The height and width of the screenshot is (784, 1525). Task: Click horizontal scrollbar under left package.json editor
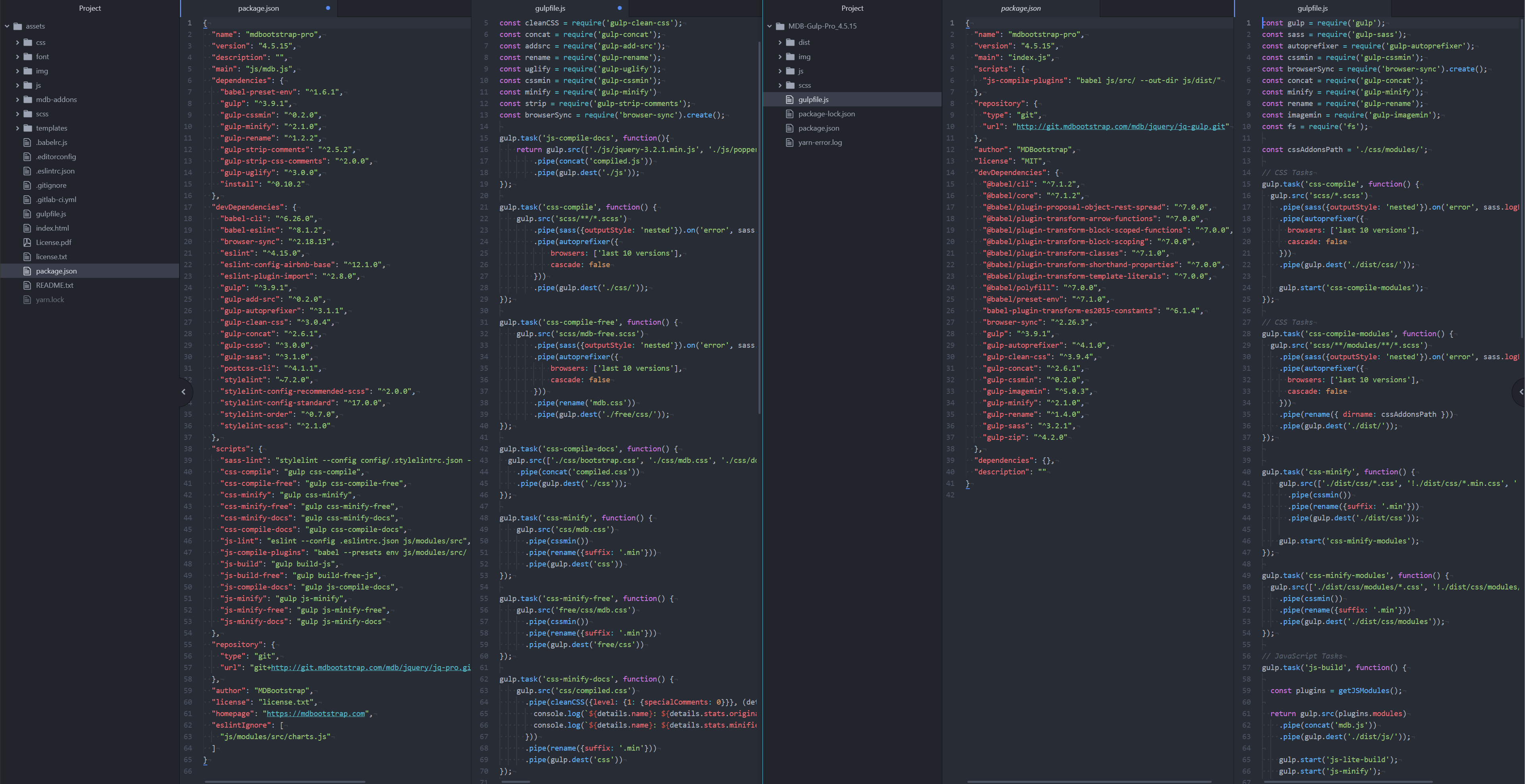285,782
